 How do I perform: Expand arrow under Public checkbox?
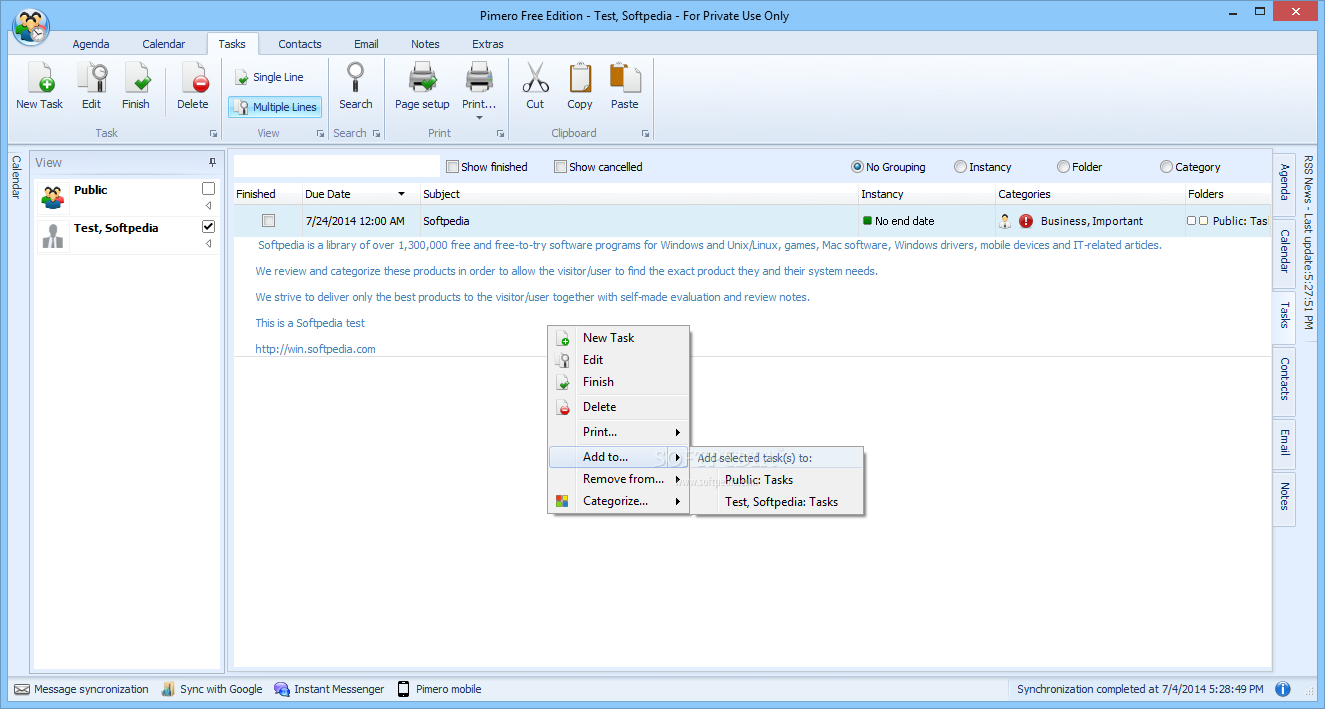pyautogui.click(x=208, y=206)
